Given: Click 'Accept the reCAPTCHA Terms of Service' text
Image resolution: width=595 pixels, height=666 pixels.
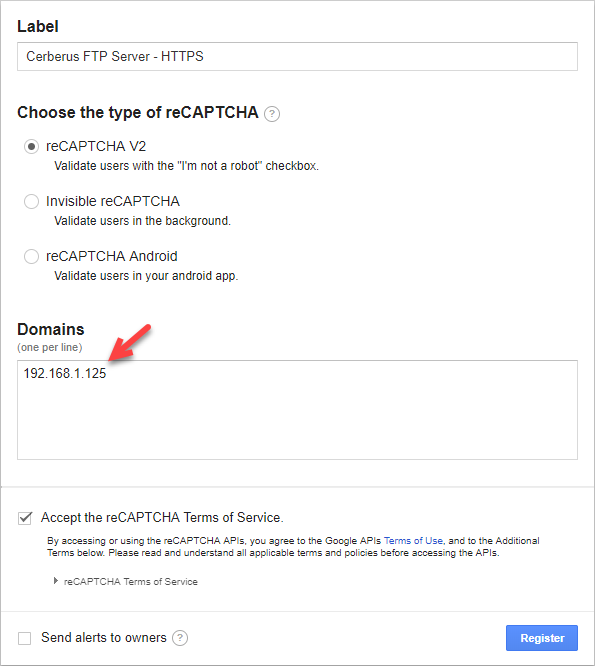Looking at the screenshot, I should pyautogui.click(x=162, y=517).
